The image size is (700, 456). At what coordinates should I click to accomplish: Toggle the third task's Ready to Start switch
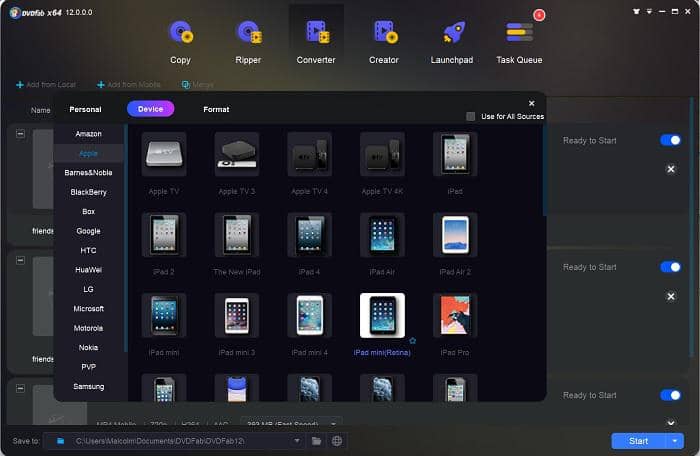pyautogui.click(x=670, y=395)
